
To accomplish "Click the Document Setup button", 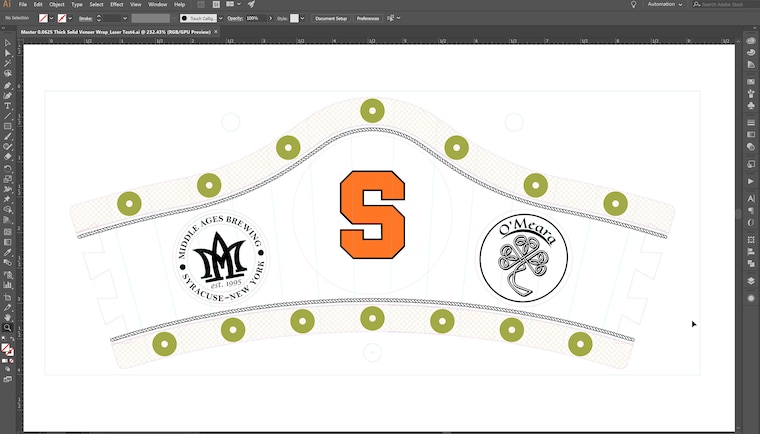I will point(331,18).
